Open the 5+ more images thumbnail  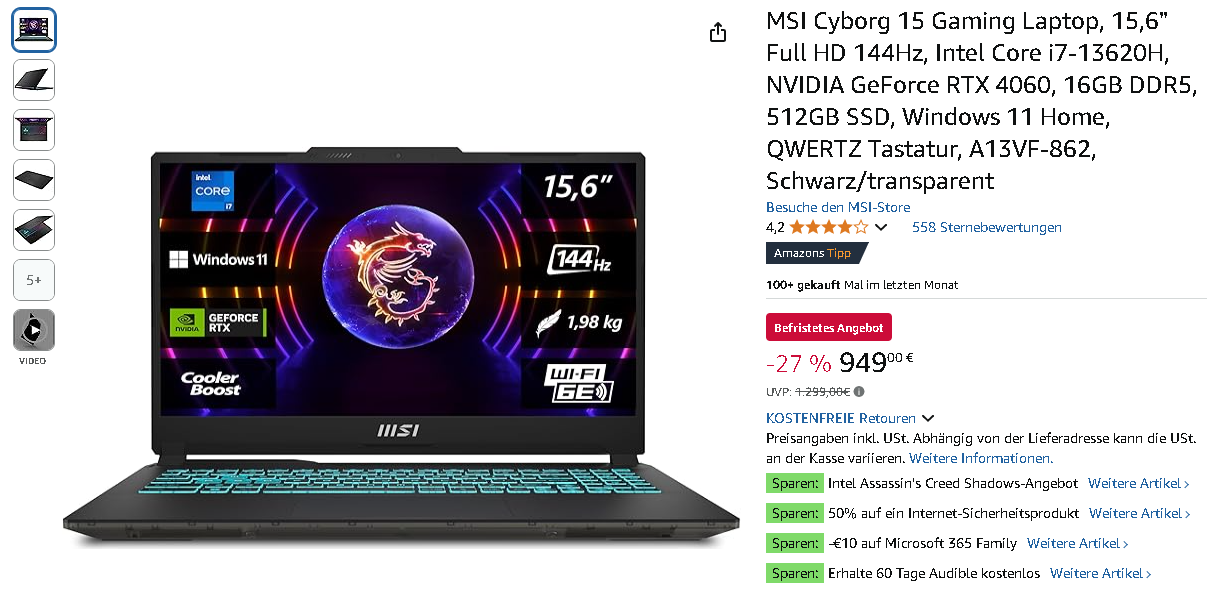click(x=34, y=281)
